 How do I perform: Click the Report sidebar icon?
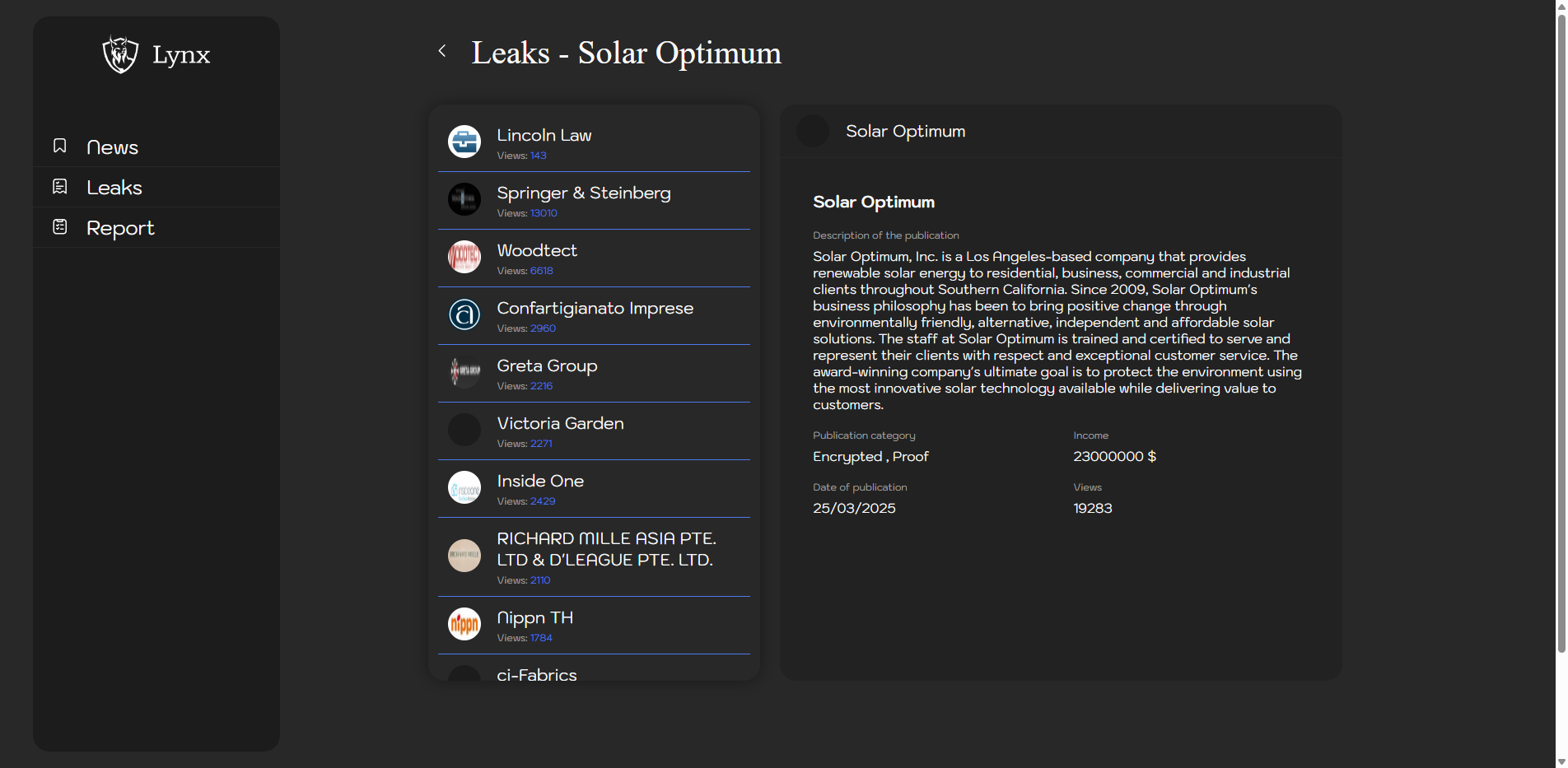[x=60, y=227]
